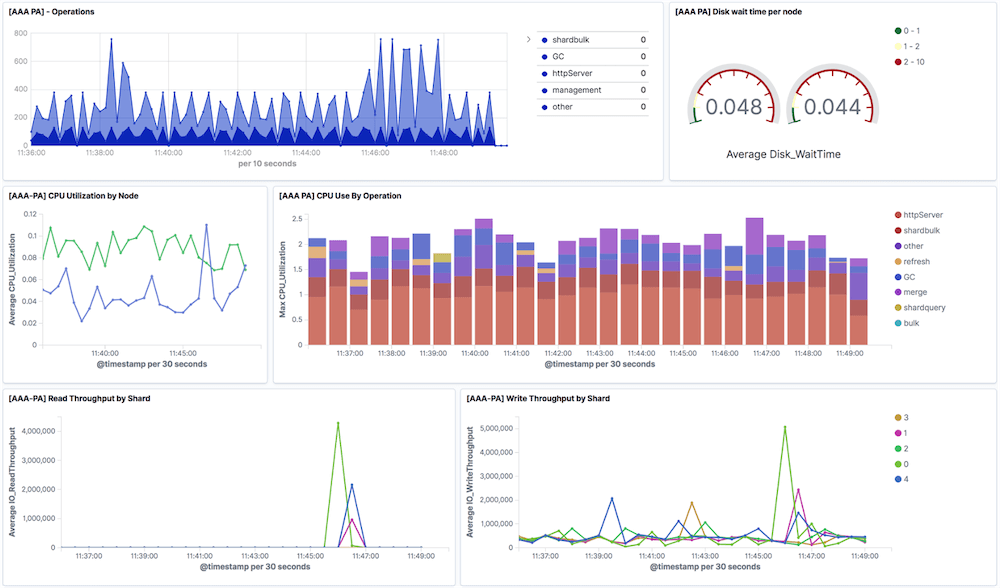The image size is (1000, 588).
Task: Click the management entry in the Operations legend
Action: click(577, 89)
